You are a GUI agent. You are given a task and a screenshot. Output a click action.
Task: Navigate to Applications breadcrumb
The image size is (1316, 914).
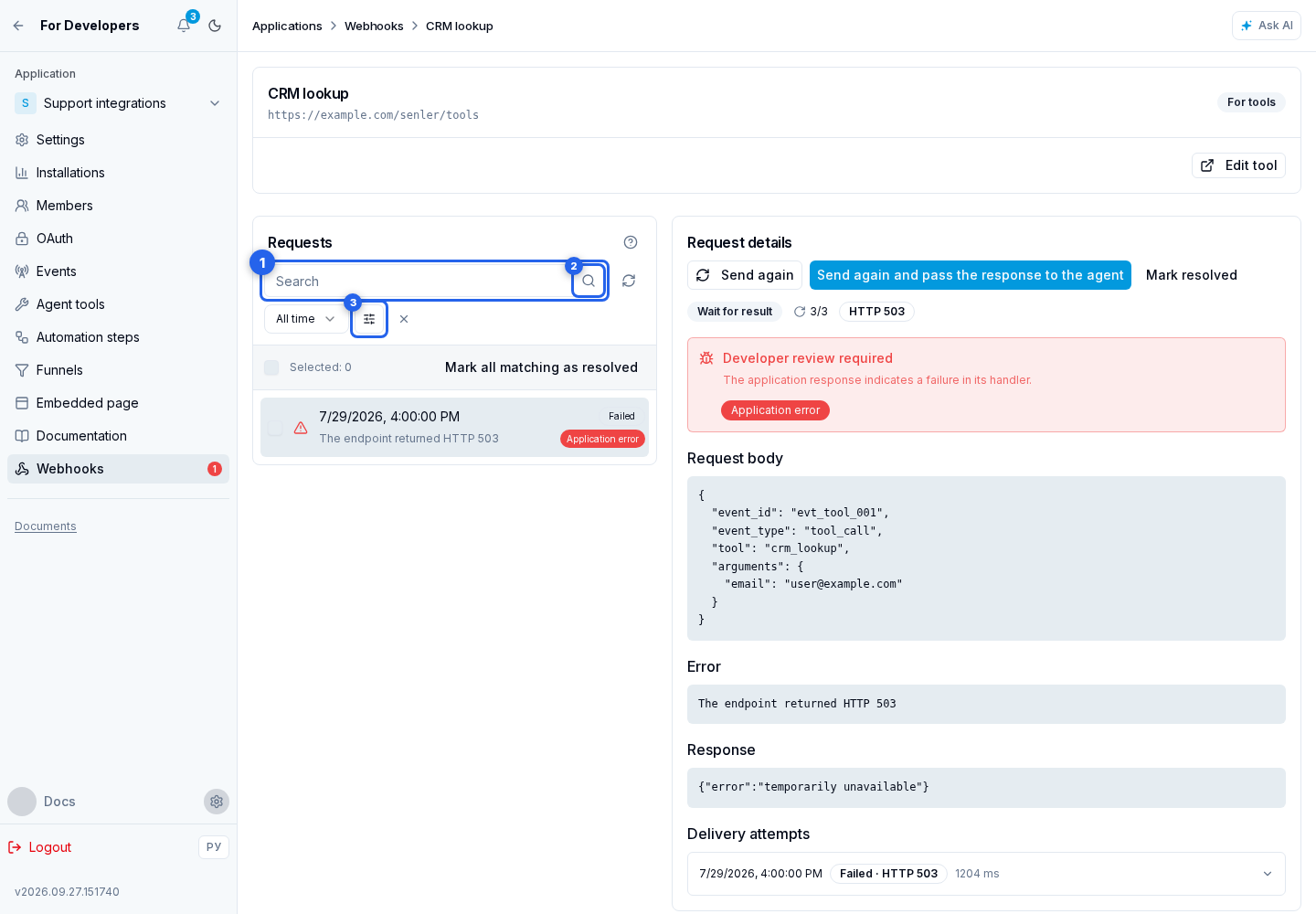pyautogui.click(x=287, y=26)
